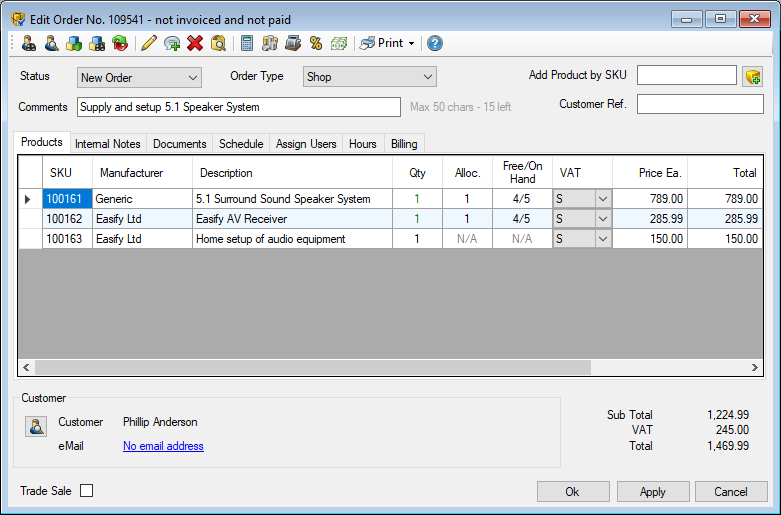Click the percent discount icon
The height and width of the screenshot is (515, 781).
[x=316, y=43]
